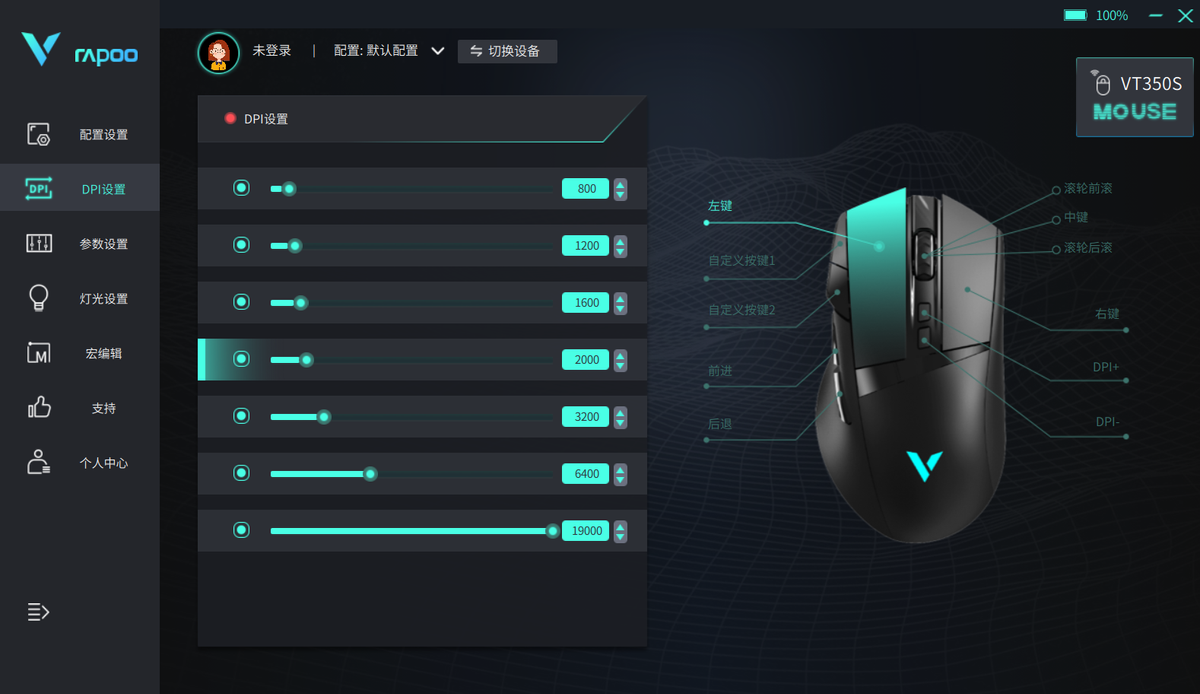The width and height of the screenshot is (1200, 694).
Task: Click the 切换设备 button
Action: click(x=507, y=51)
